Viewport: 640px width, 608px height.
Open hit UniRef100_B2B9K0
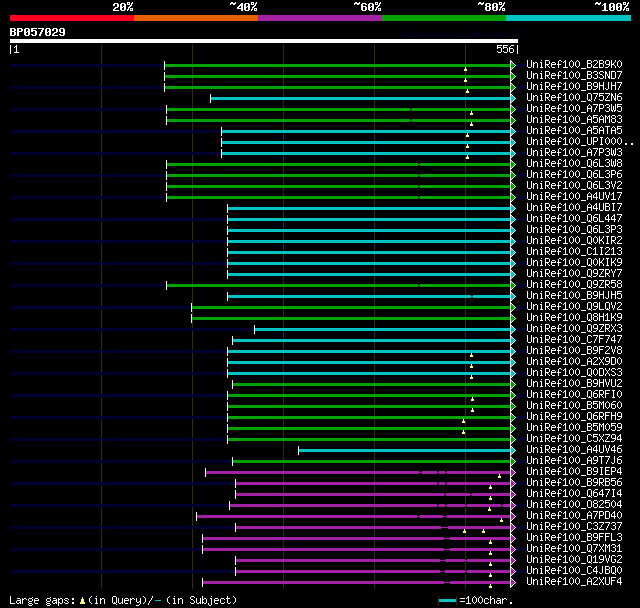pyautogui.click(x=574, y=64)
